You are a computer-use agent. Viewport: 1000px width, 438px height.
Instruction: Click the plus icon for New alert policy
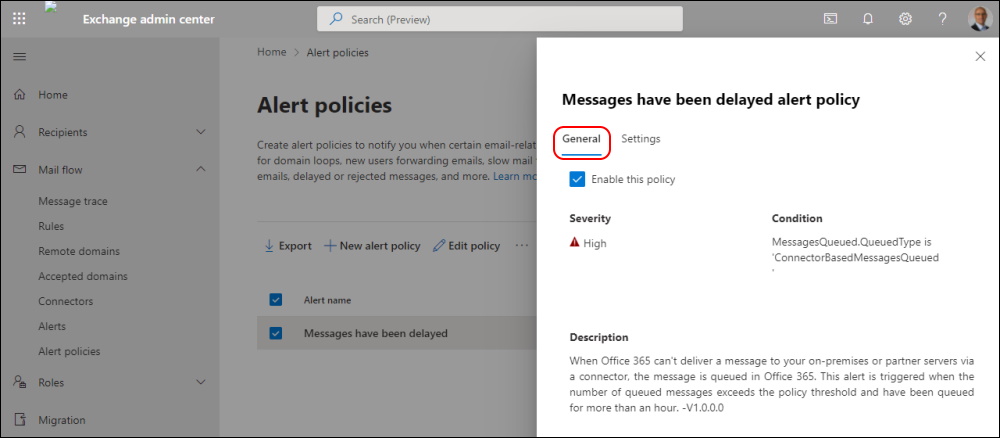[x=330, y=245]
